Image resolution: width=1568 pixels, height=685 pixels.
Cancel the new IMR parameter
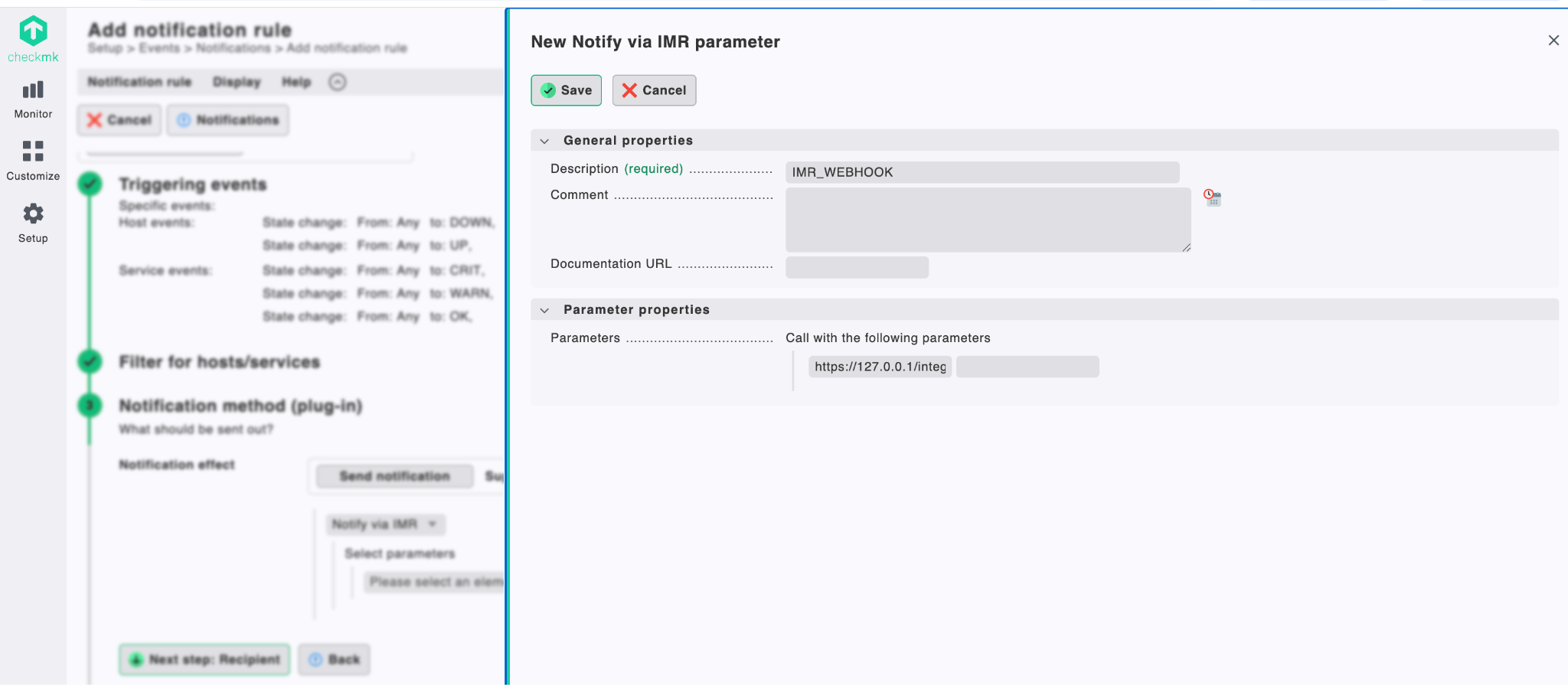pyautogui.click(x=654, y=90)
